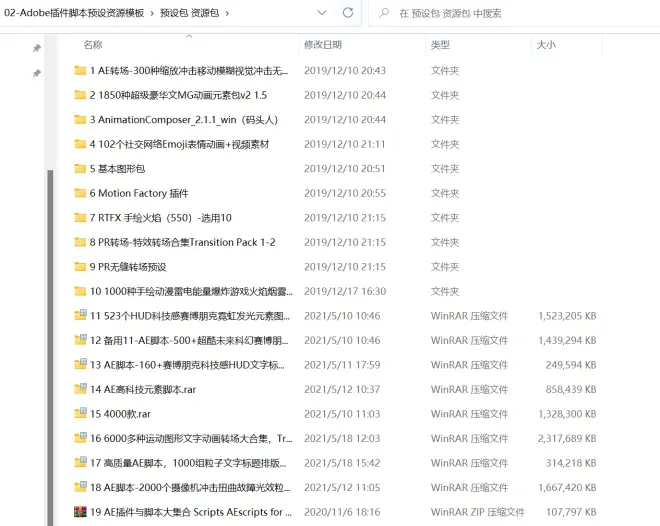660x526 pixels.
Task: Sort files by 大小 column header
Action: coord(546,44)
